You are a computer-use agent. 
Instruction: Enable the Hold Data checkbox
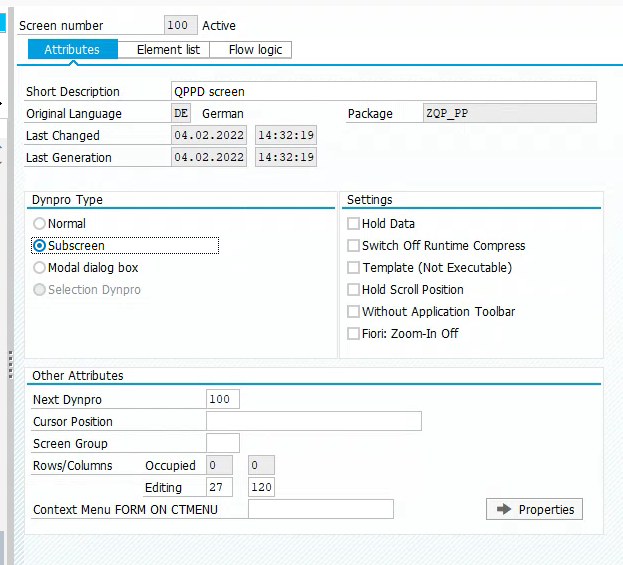353,224
